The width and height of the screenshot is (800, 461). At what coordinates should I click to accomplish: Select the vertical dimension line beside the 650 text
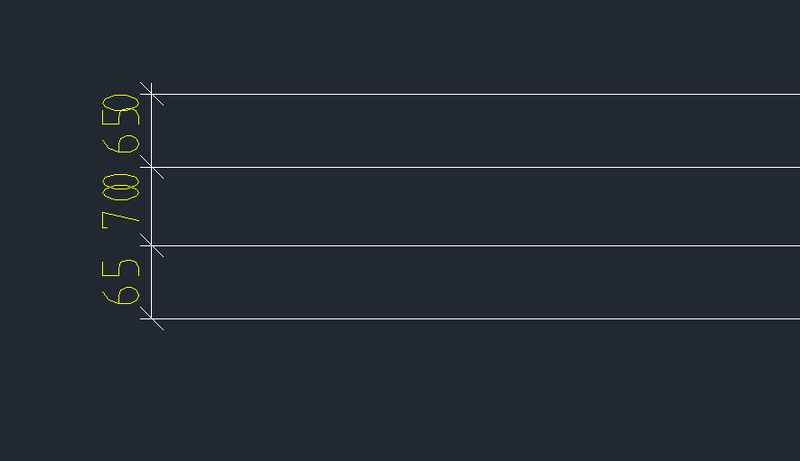pyautogui.click(x=151, y=131)
